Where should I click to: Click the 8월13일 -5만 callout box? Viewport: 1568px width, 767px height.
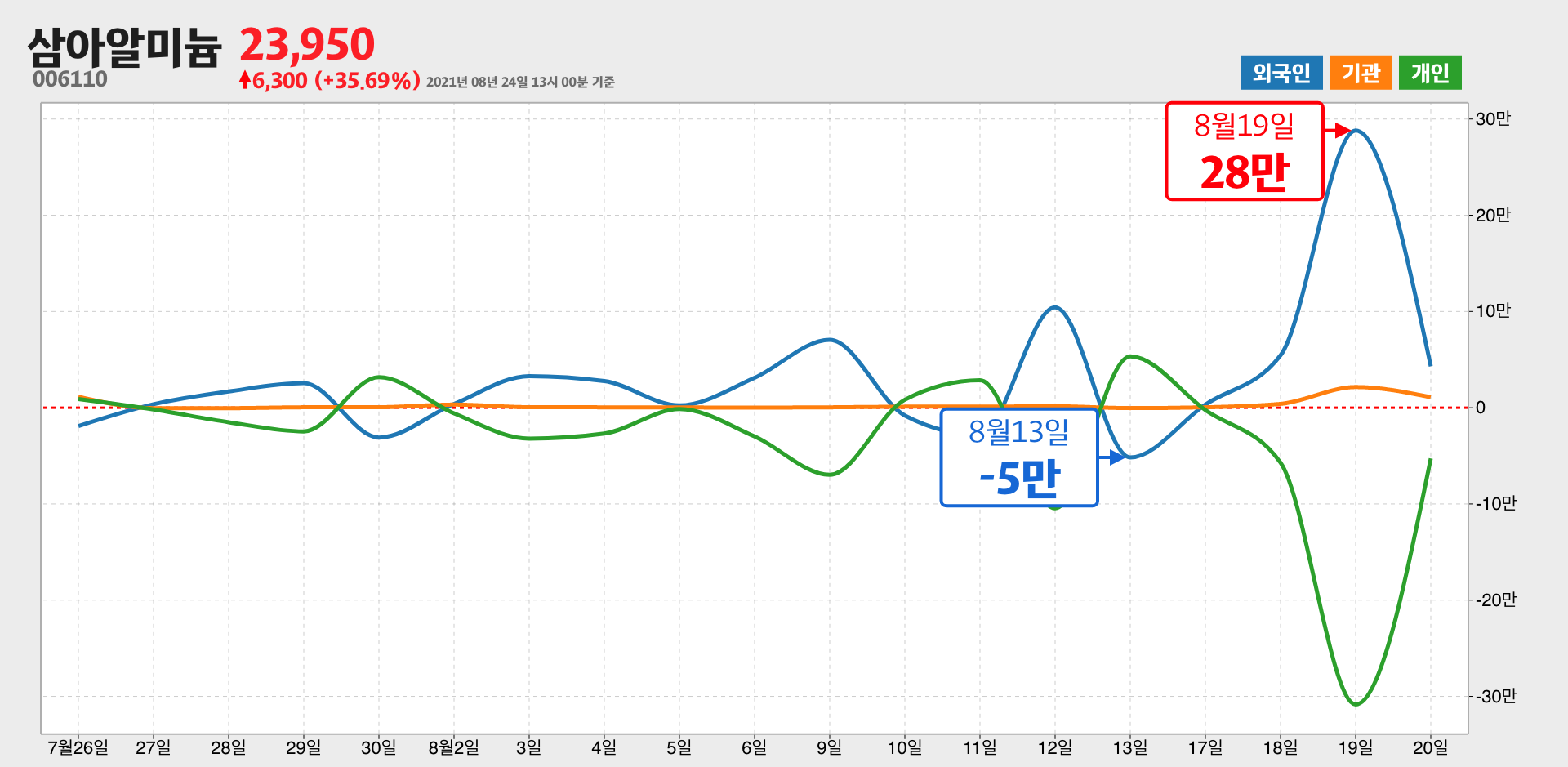pos(1019,457)
